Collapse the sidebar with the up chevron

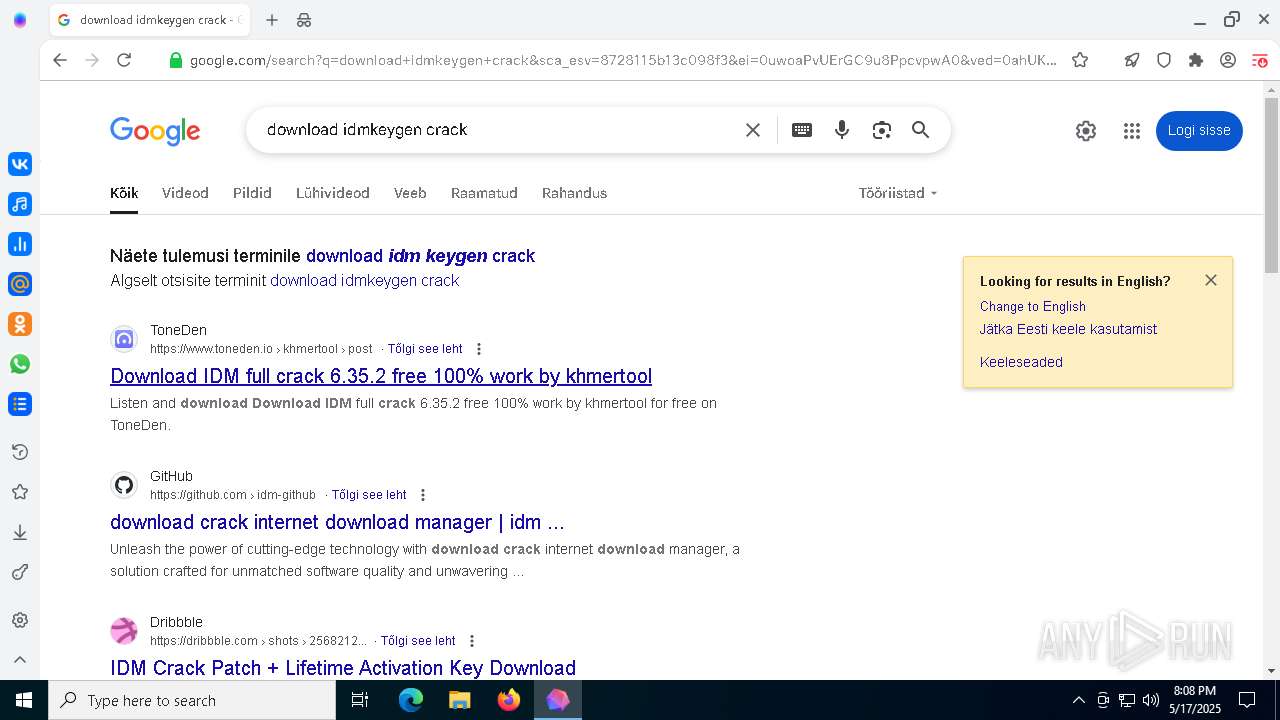coord(20,660)
